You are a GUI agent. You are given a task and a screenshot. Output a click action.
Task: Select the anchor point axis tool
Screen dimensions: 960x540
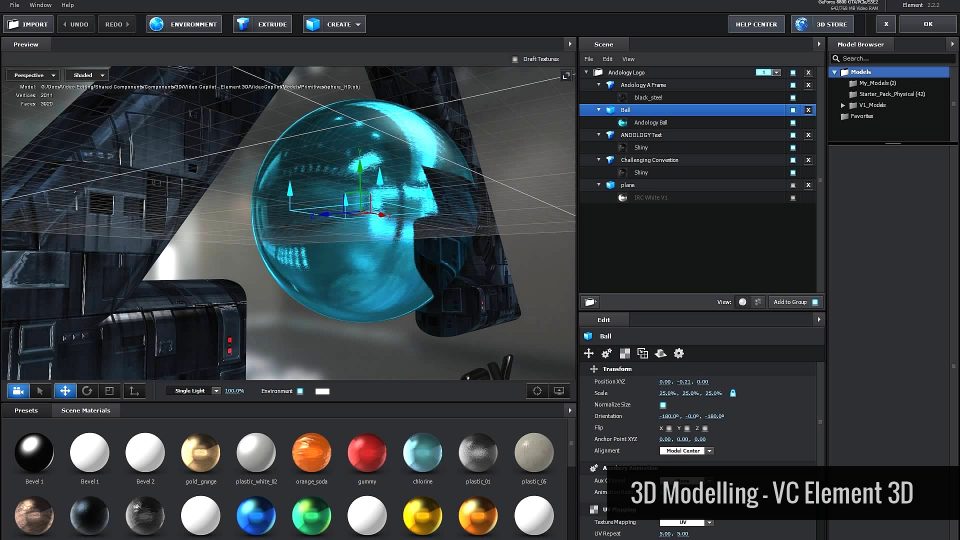pyautogui.click(x=134, y=391)
